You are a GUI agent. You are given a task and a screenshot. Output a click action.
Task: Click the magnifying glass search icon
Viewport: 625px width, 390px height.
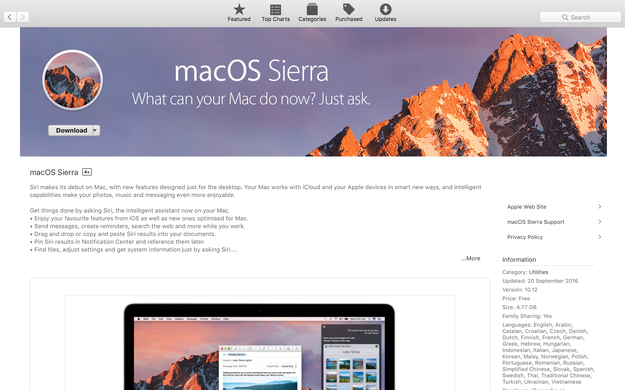pos(565,17)
